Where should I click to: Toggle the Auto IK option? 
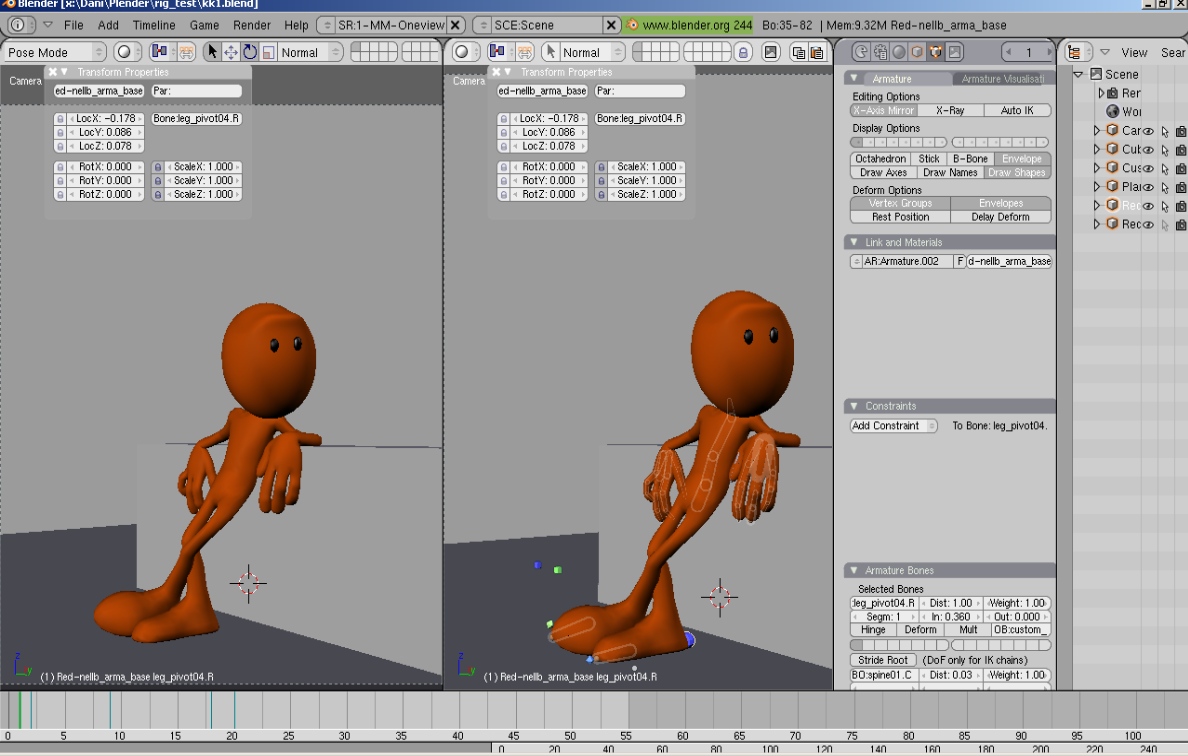tap(1017, 111)
